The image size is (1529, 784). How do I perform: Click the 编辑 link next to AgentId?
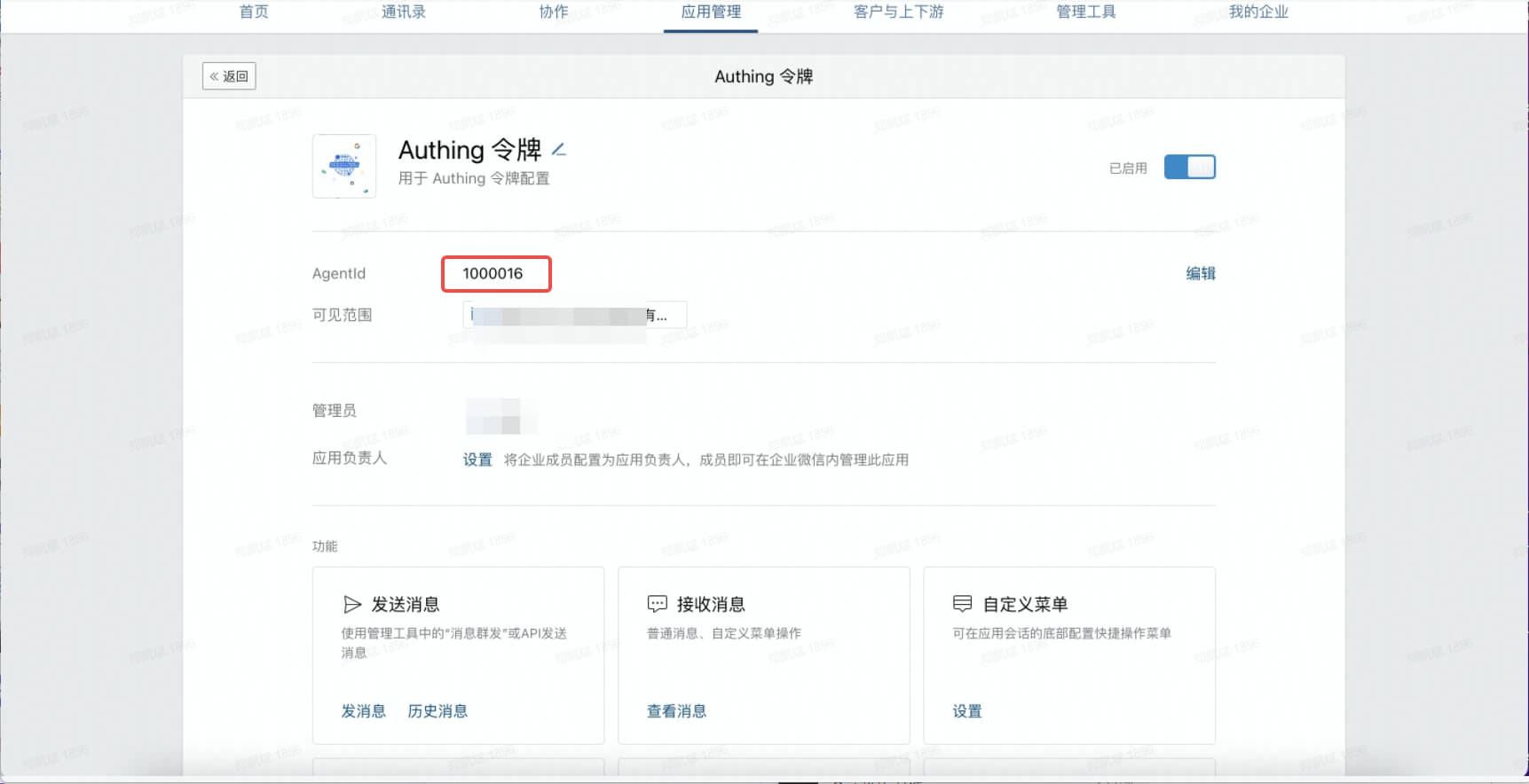(1200, 273)
